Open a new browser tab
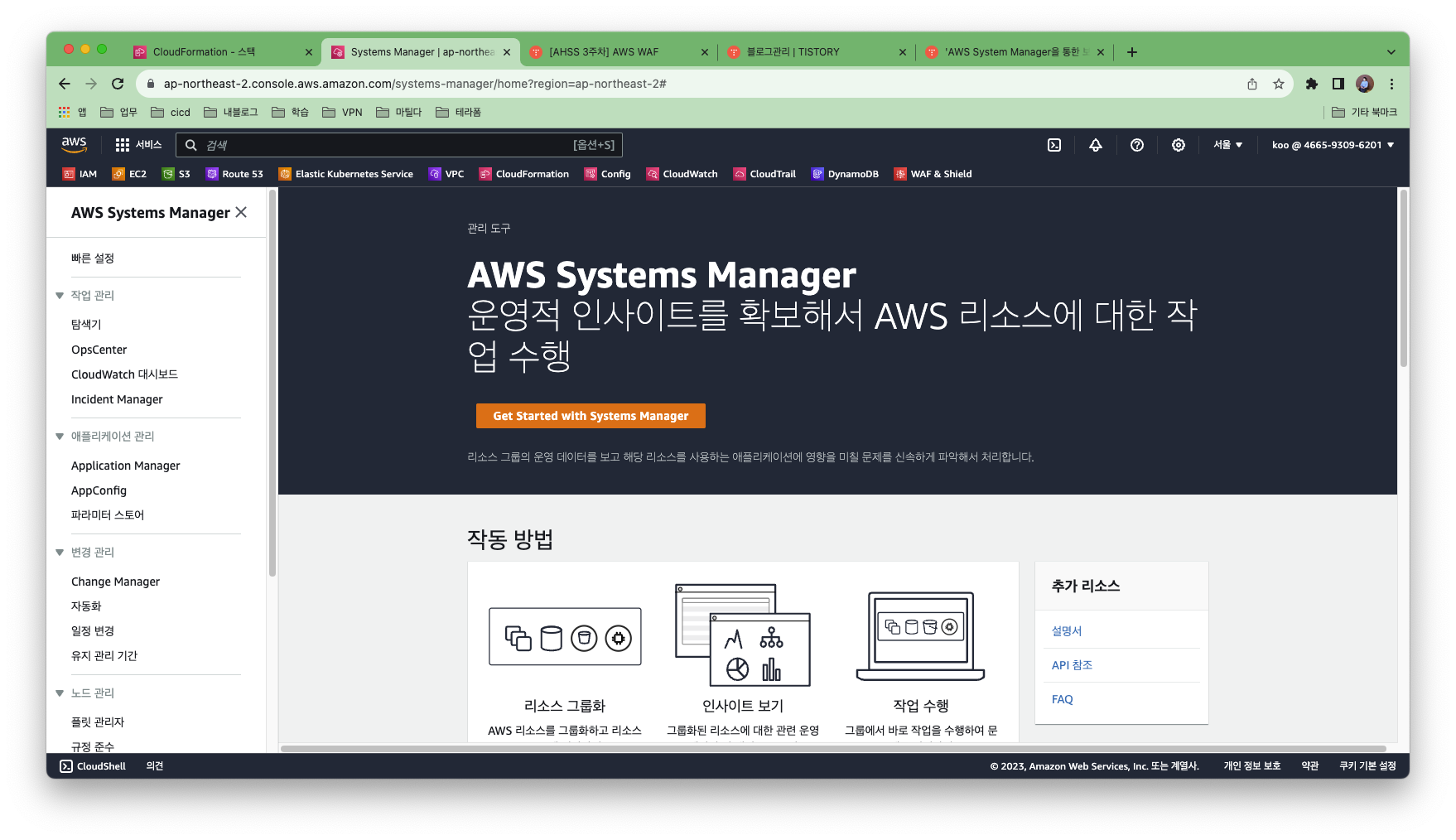 [1132, 52]
